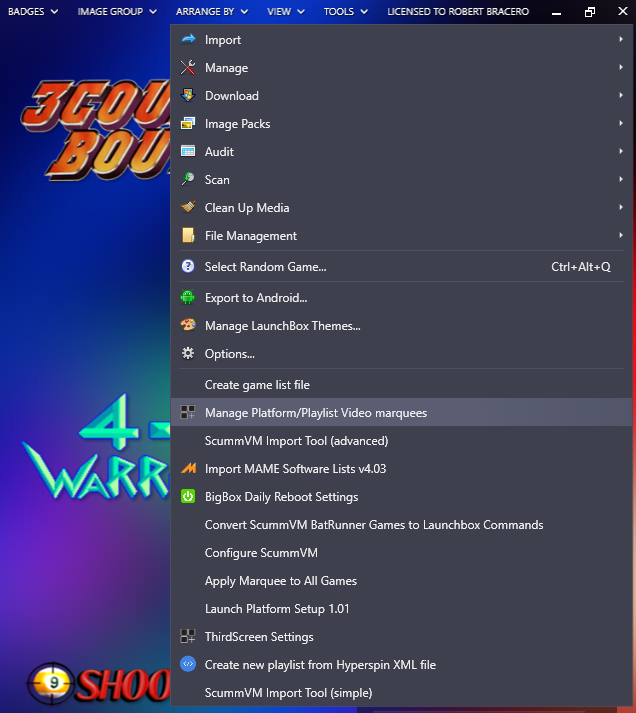Click the File Management folder icon
Screen dimensions: 636x713
[188, 236]
